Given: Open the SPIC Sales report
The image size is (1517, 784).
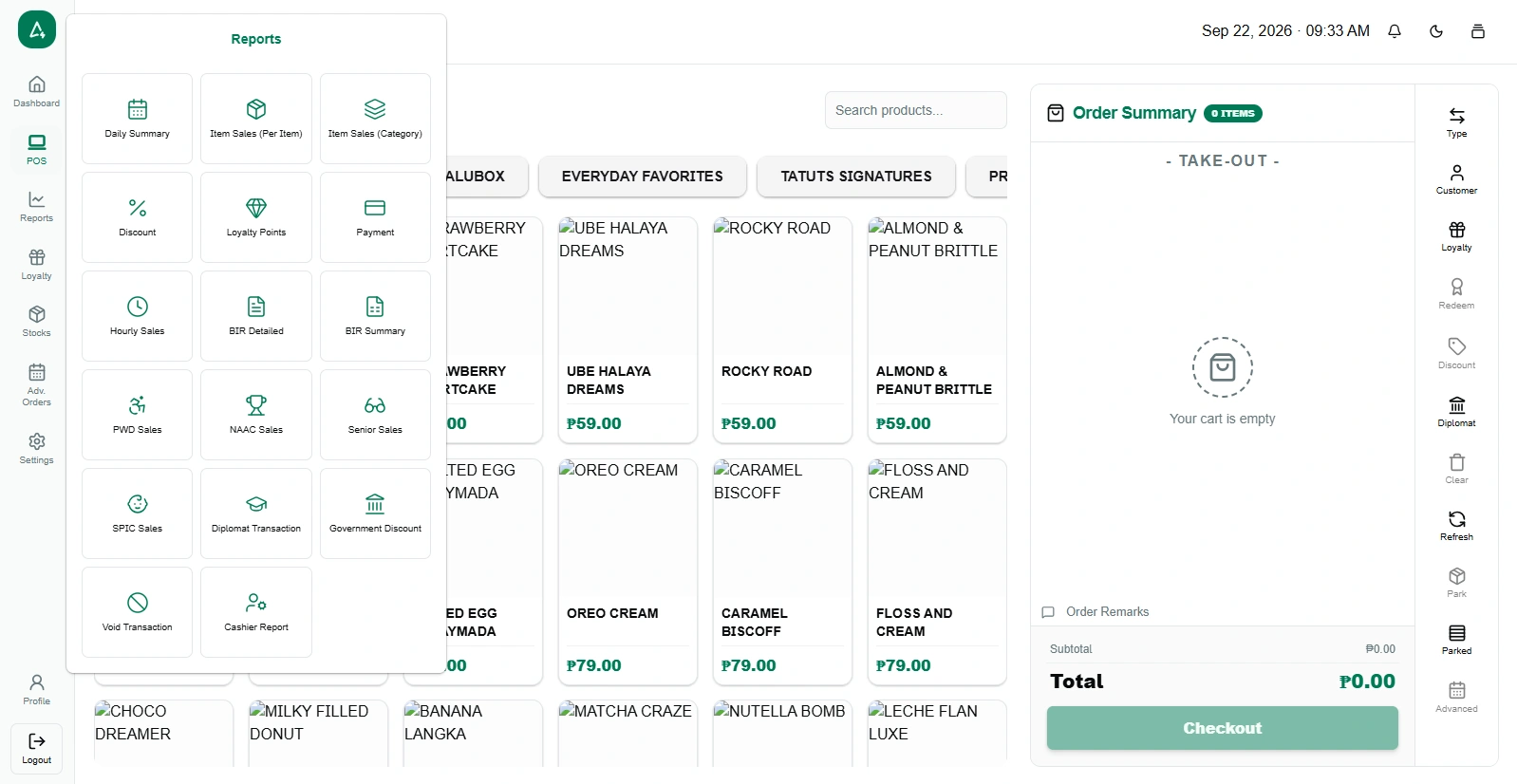Looking at the screenshot, I should [137, 513].
